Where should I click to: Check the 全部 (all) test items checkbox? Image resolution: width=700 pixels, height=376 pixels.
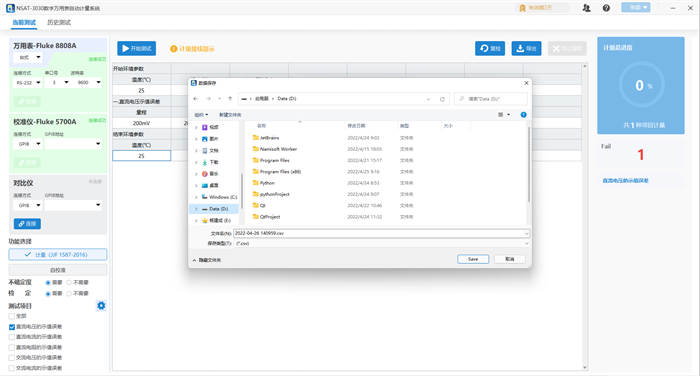12,316
